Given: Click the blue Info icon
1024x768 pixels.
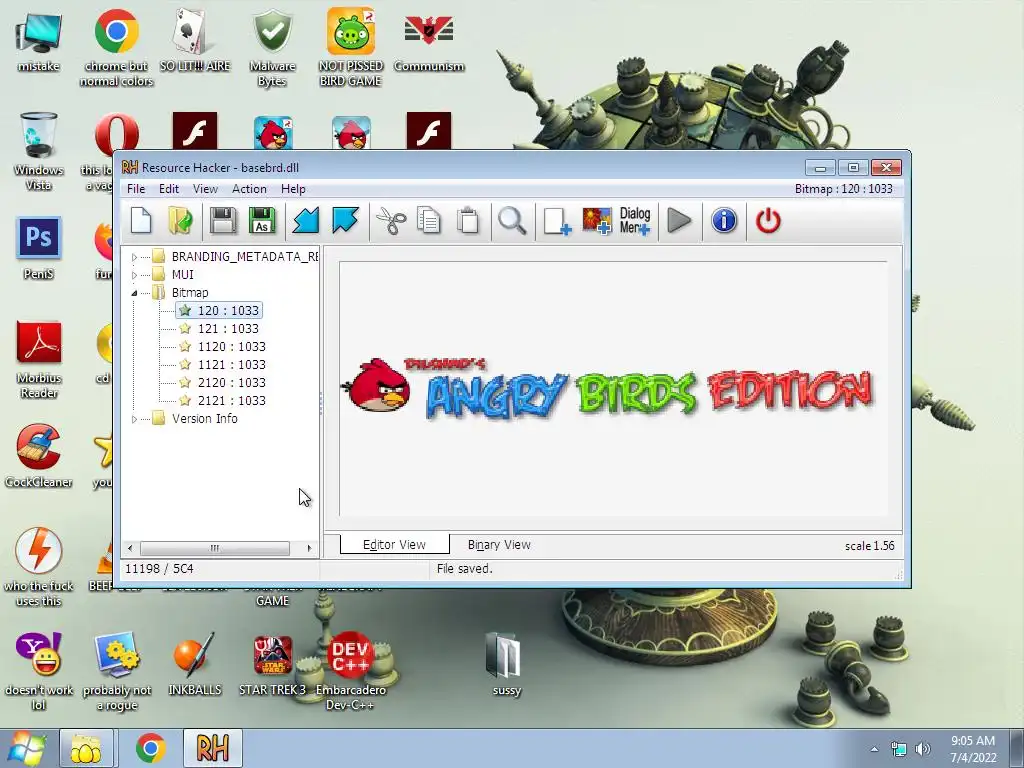Looking at the screenshot, I should (724, 221).
